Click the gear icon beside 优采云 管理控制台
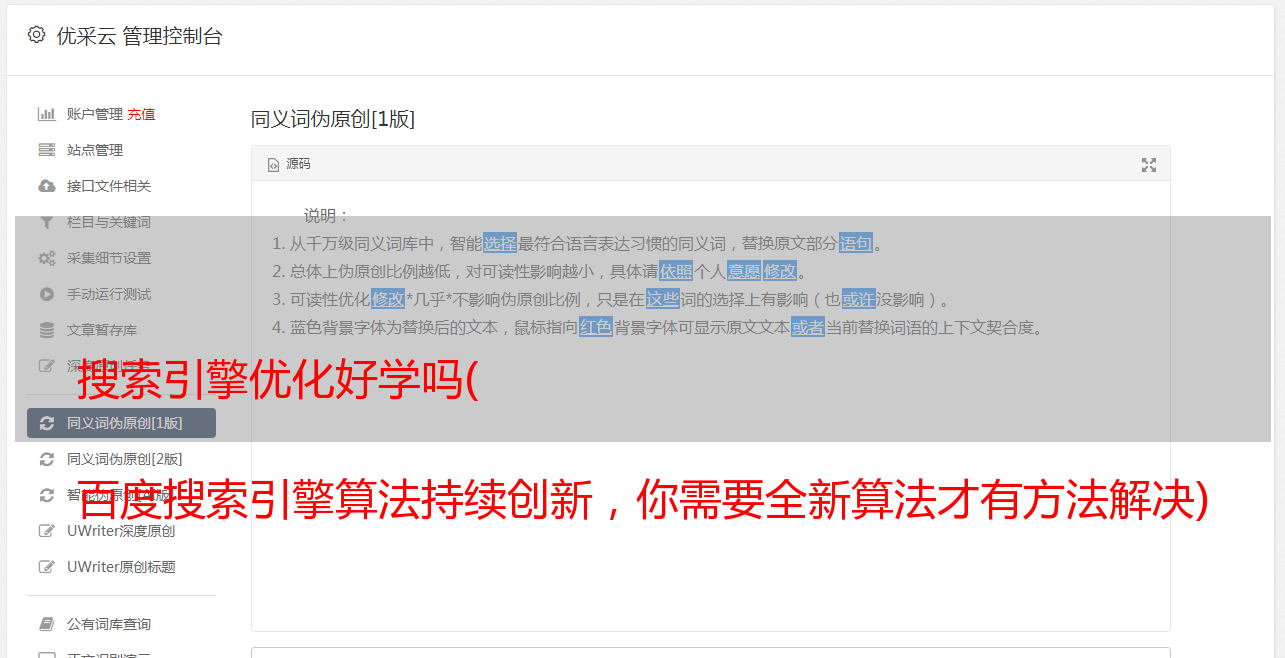 click(x=36, y=35)
